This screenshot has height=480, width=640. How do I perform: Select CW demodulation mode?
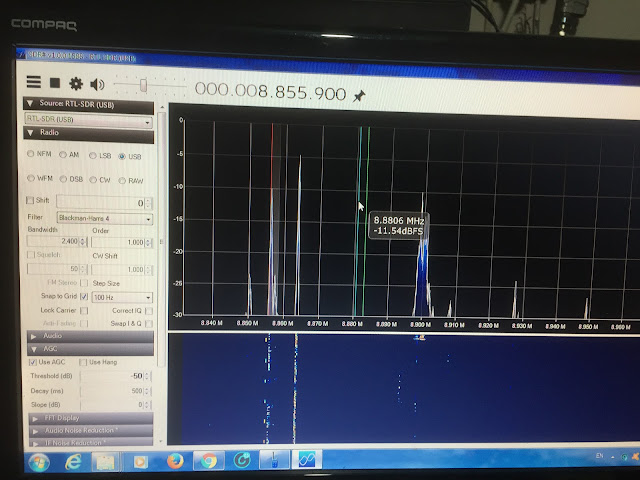100,180
